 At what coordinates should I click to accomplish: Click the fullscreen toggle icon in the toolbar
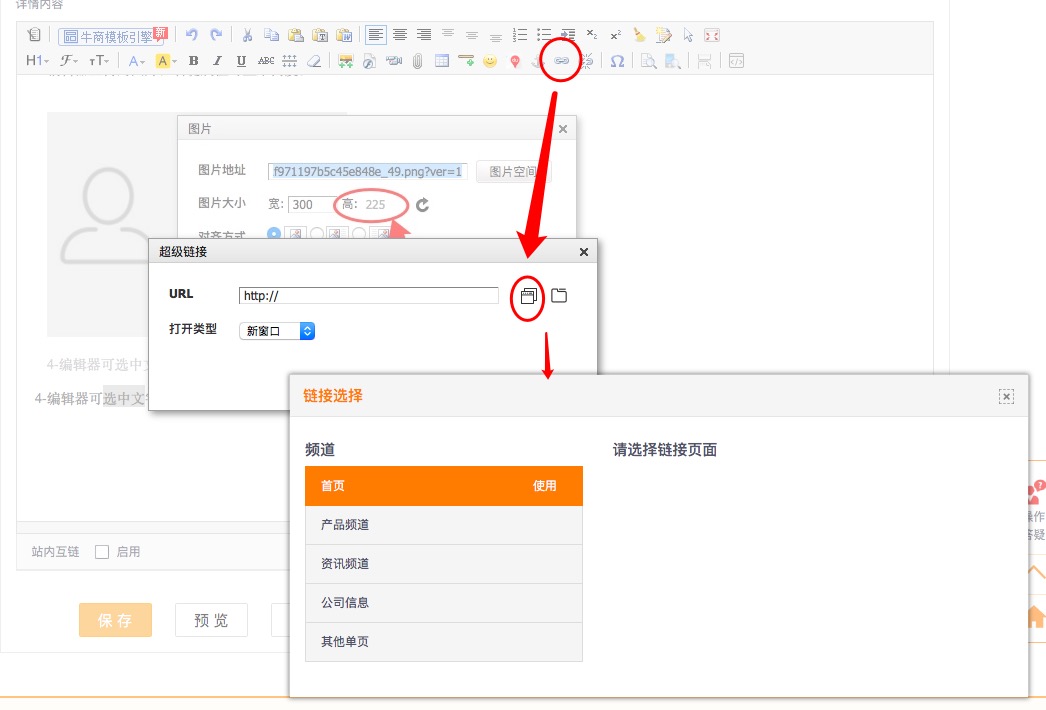[712, 35]
